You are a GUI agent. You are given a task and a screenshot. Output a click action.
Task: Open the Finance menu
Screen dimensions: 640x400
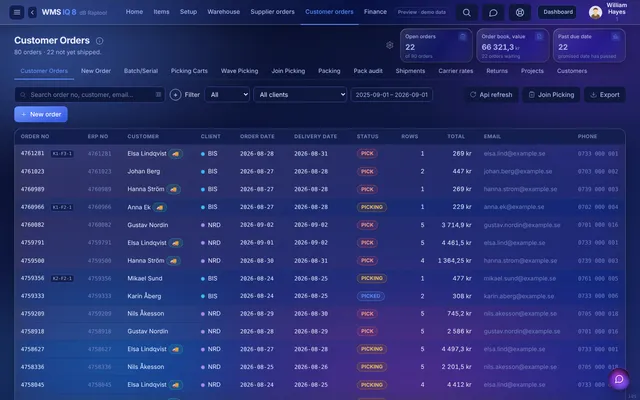[x=375, y=12]
